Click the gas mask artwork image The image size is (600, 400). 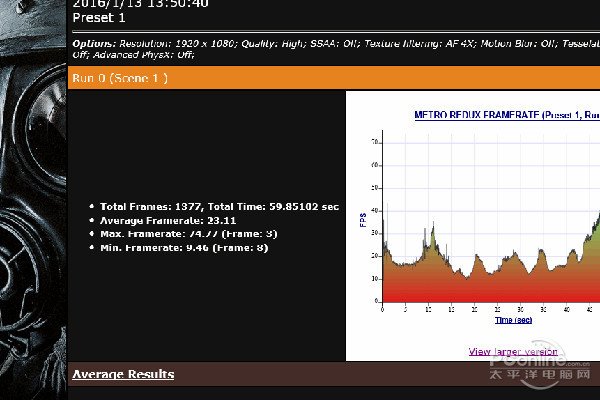click(x=33, y=200)
